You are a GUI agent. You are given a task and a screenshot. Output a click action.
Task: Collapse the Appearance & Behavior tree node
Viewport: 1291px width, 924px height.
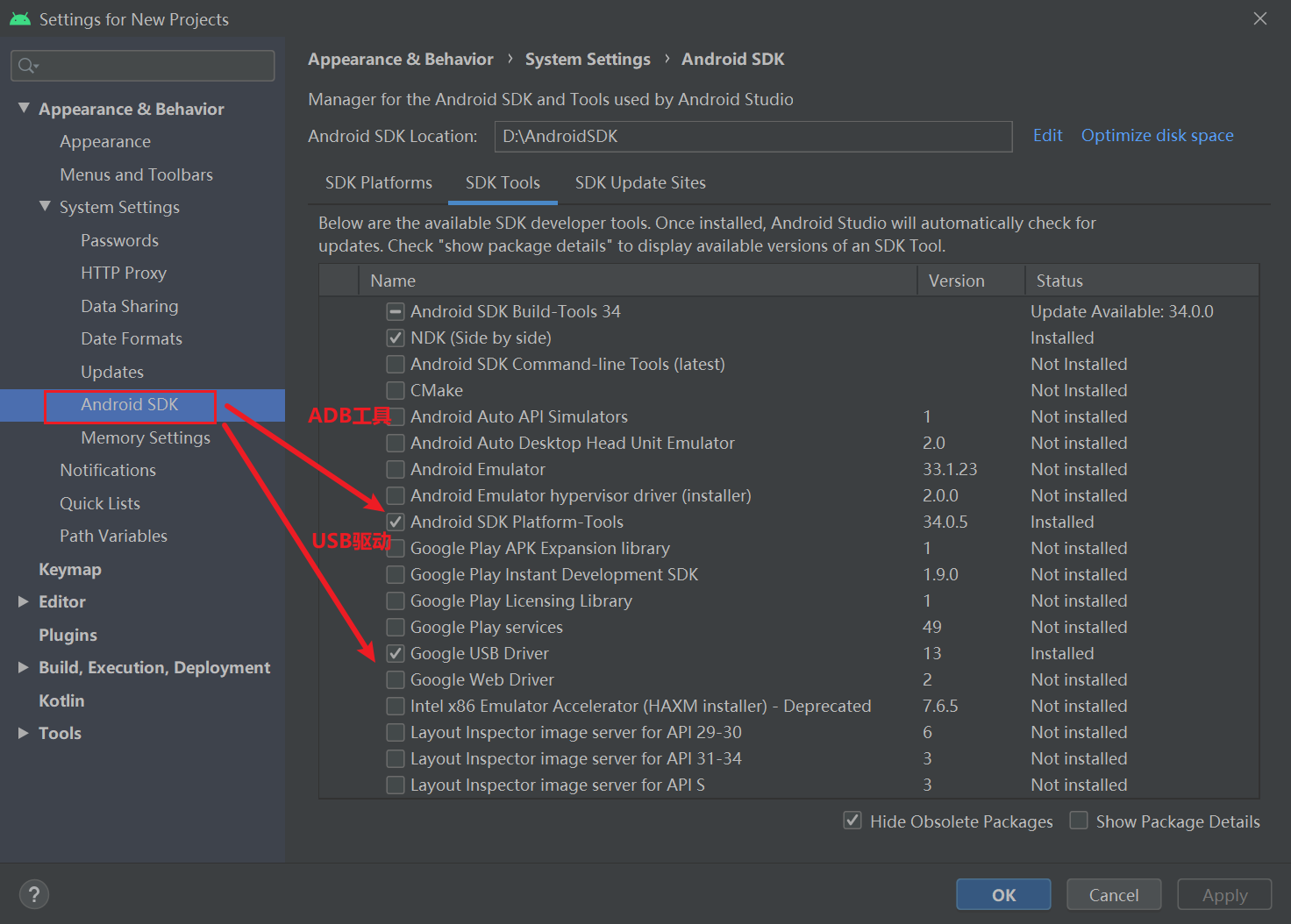click(x=24, y=109)
